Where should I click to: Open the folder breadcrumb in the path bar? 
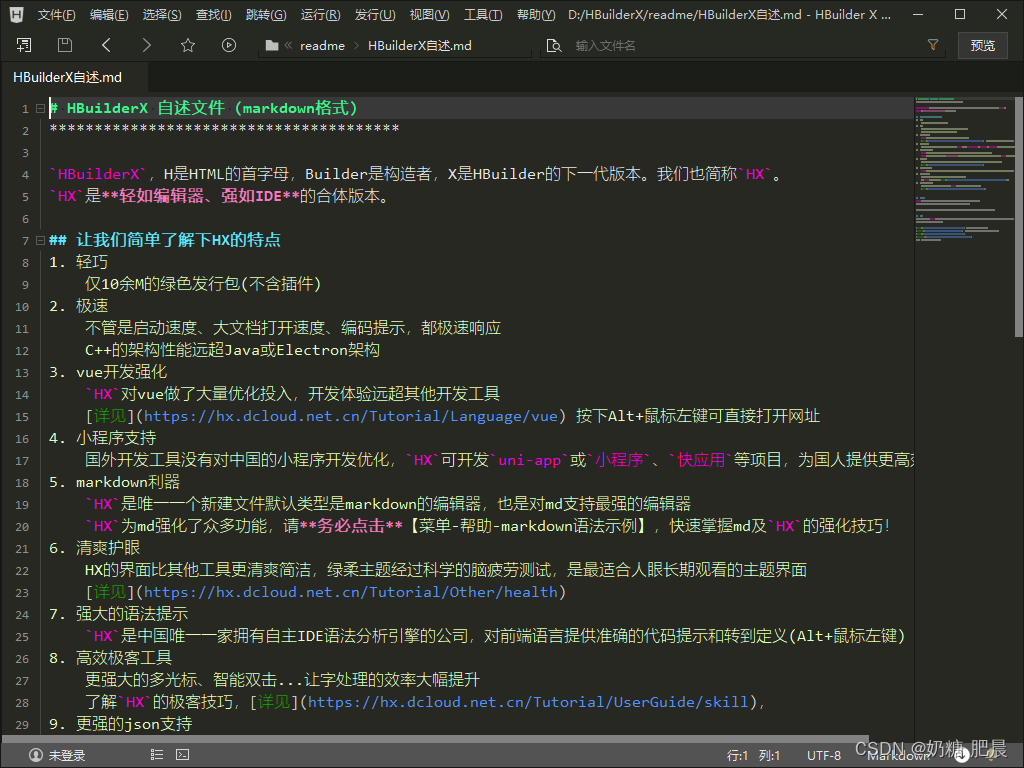pyautogui.click(x=271, y=45)
